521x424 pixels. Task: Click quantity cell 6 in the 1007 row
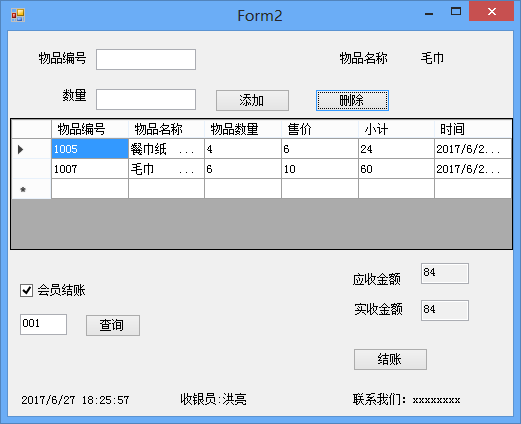pyautogui.click(x=243, y=169)
